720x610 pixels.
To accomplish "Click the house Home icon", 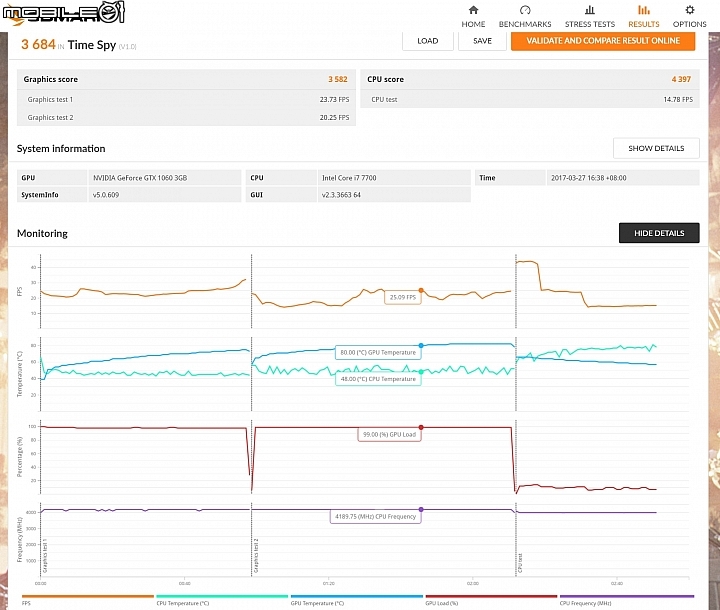I will tap(473, 10).
